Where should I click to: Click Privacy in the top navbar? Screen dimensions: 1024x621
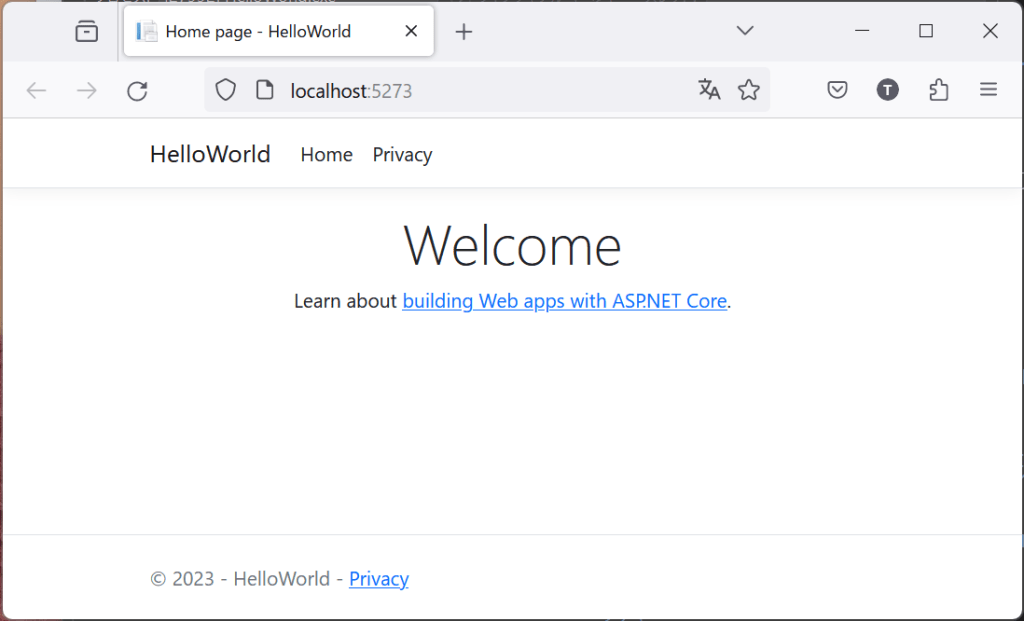(x=402, y=155)
